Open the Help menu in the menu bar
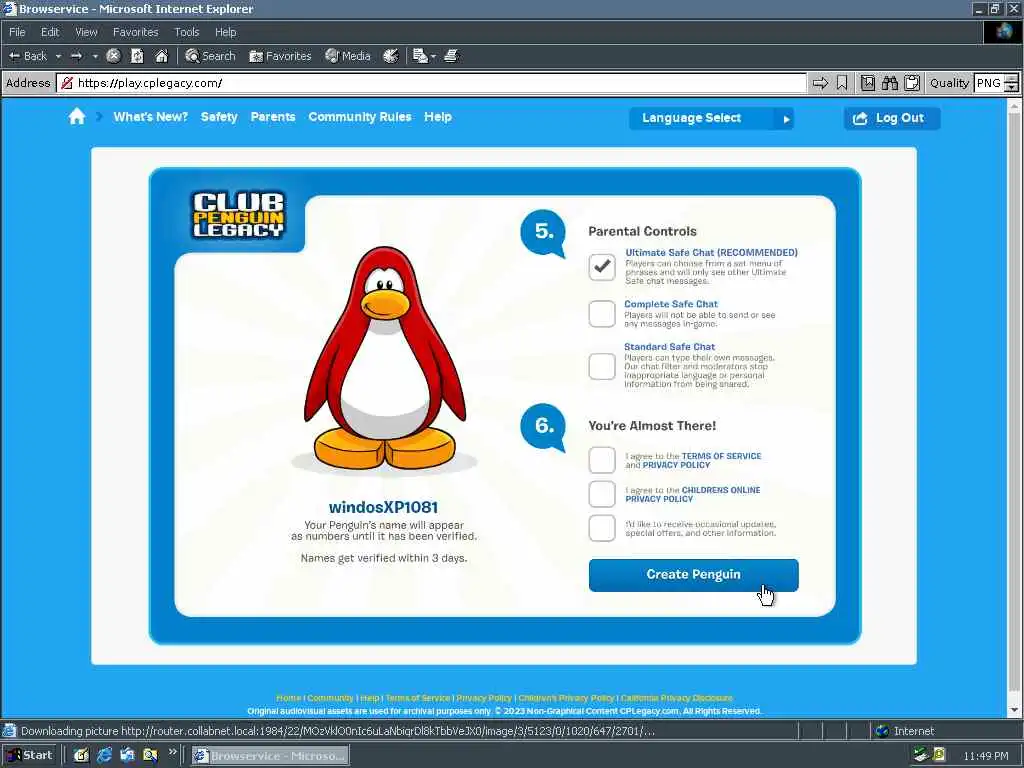This screenshot has width=1024, height=768. [225, 32]
